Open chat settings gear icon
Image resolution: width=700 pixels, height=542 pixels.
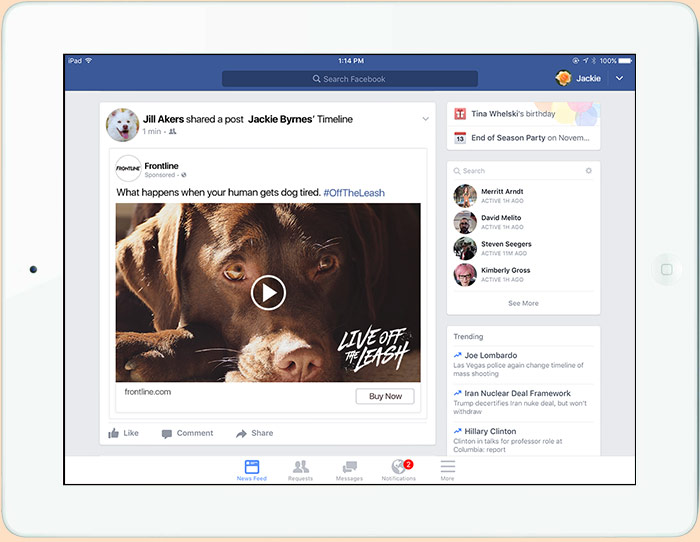[588, 171]
